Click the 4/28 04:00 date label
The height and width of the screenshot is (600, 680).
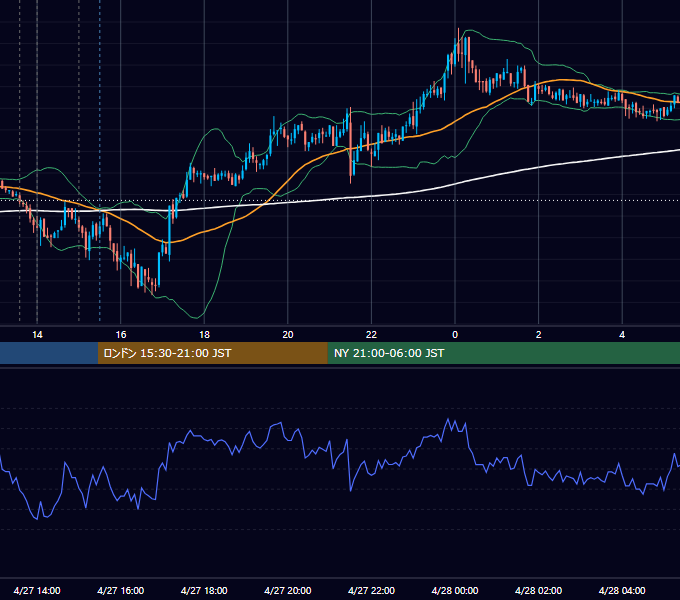click(x=622, y=590)
